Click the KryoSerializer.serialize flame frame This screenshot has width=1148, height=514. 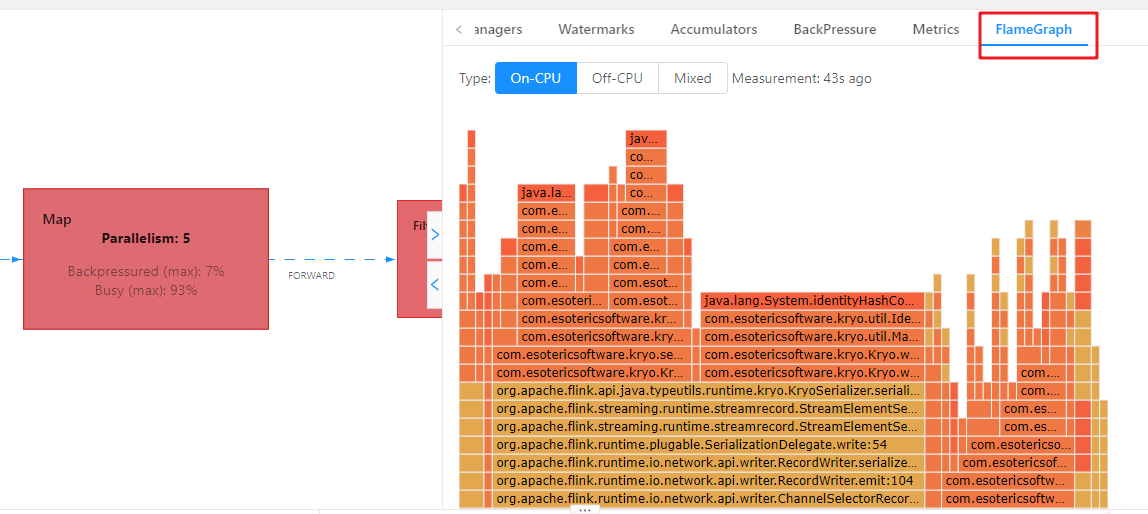coord(708,391)
